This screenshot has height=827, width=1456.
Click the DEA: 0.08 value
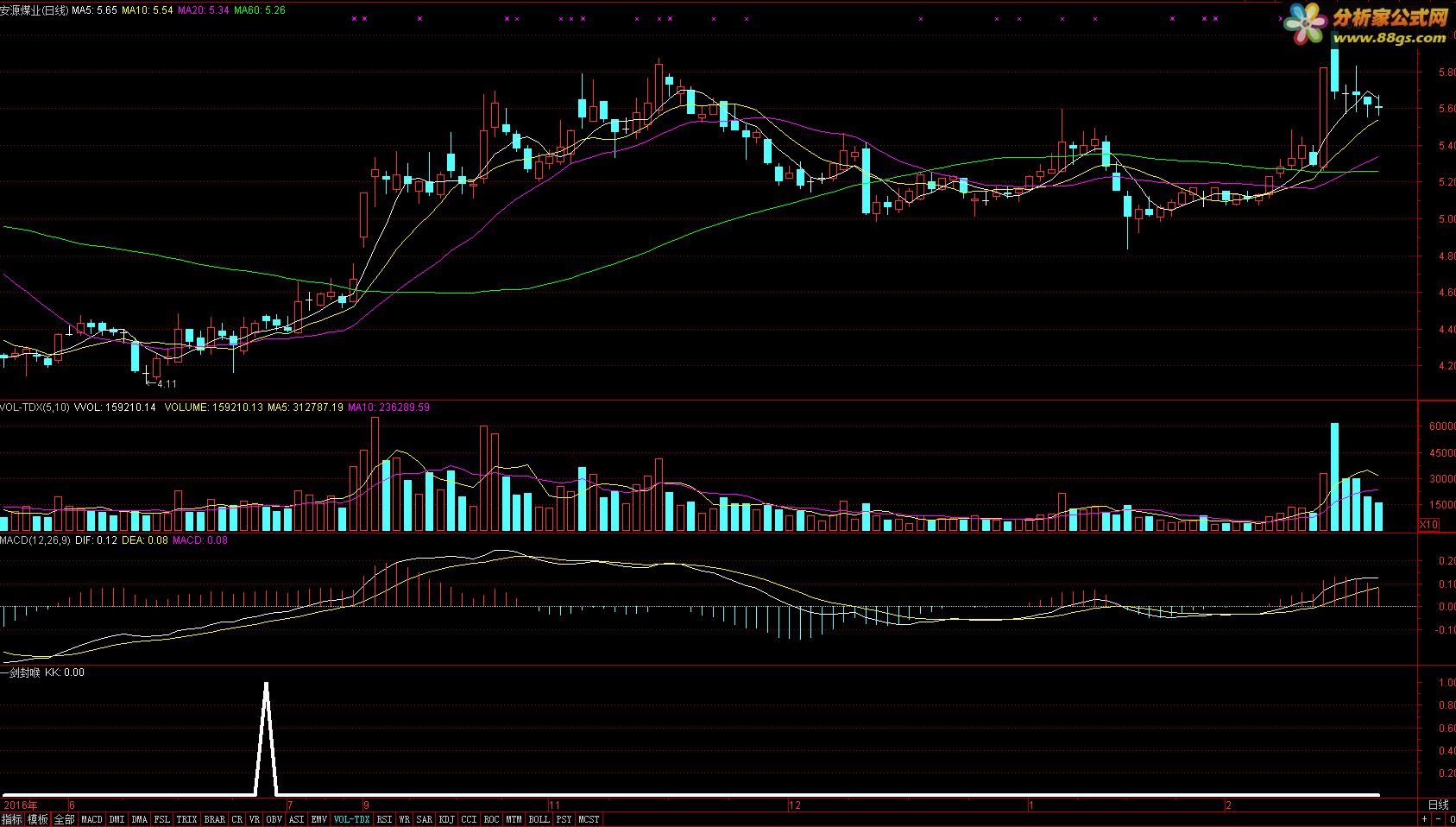pyautogui.click(x=145, y=540)
